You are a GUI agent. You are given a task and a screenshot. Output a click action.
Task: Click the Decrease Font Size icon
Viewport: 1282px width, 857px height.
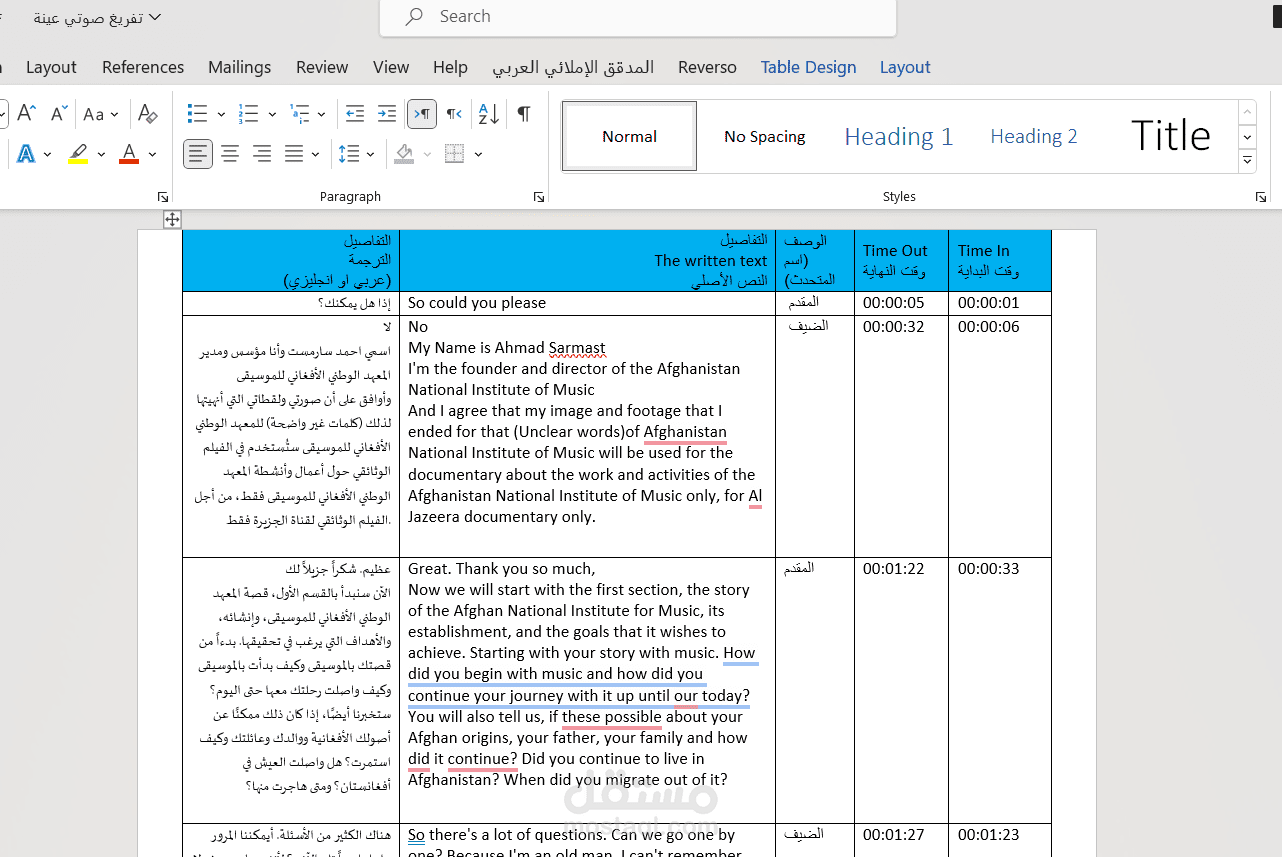point(59,113)
